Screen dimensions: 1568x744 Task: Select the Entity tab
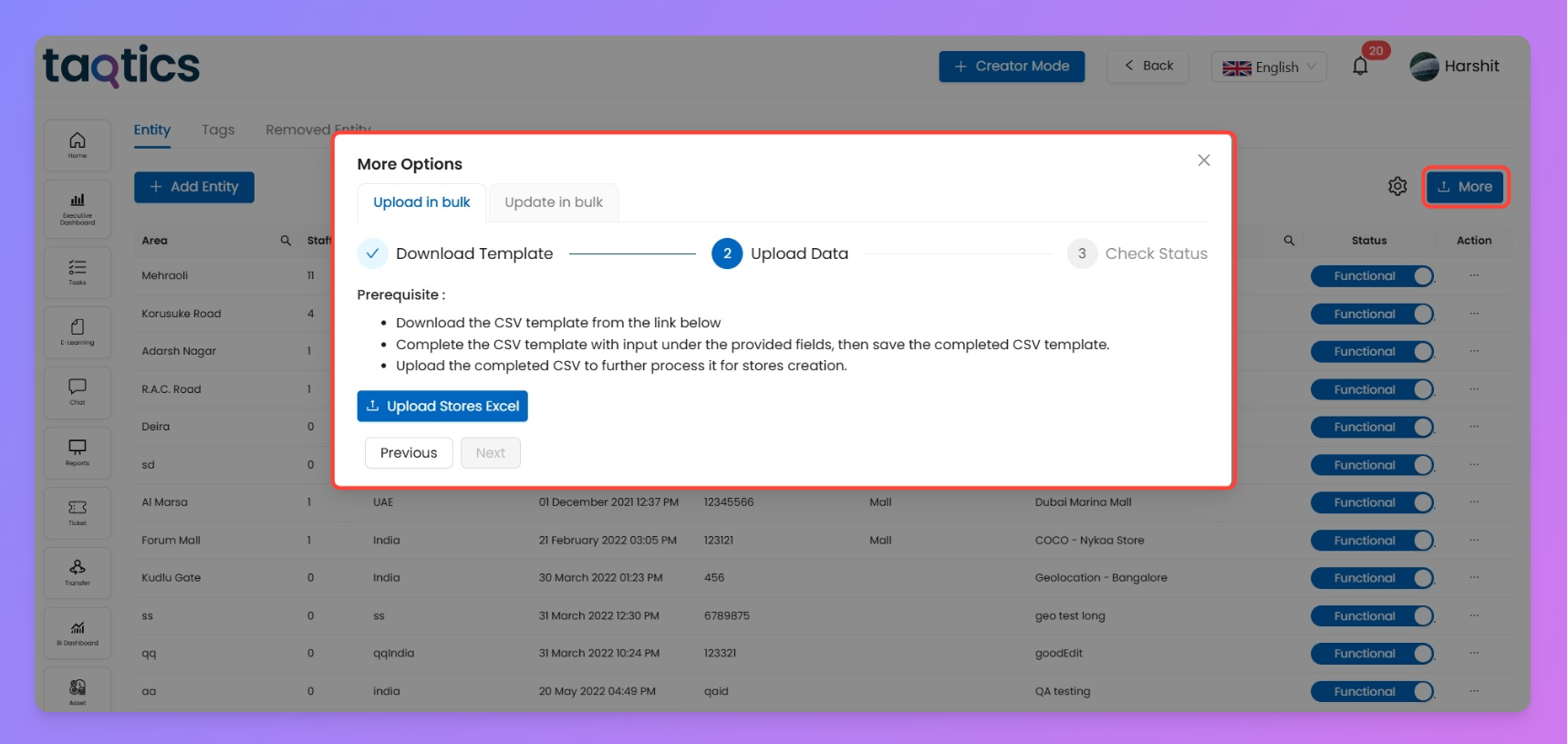point(152,130)
